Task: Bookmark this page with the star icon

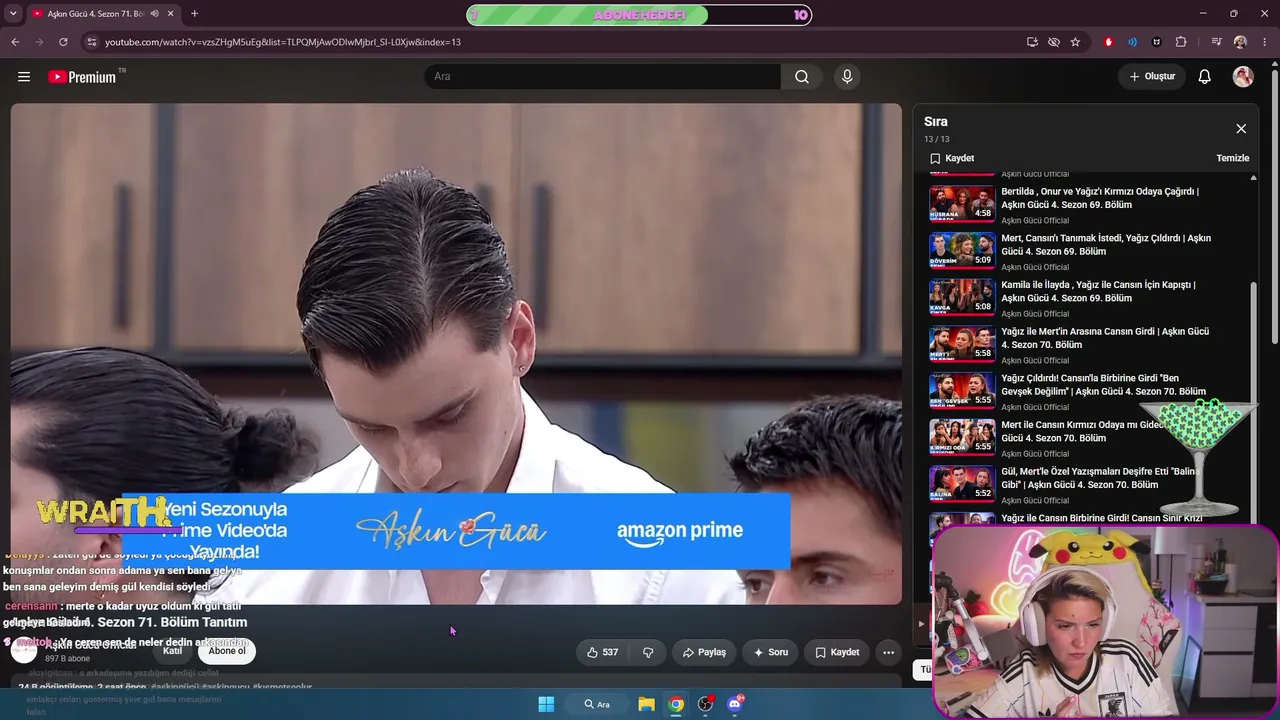Action: (x=1075, y=42)
